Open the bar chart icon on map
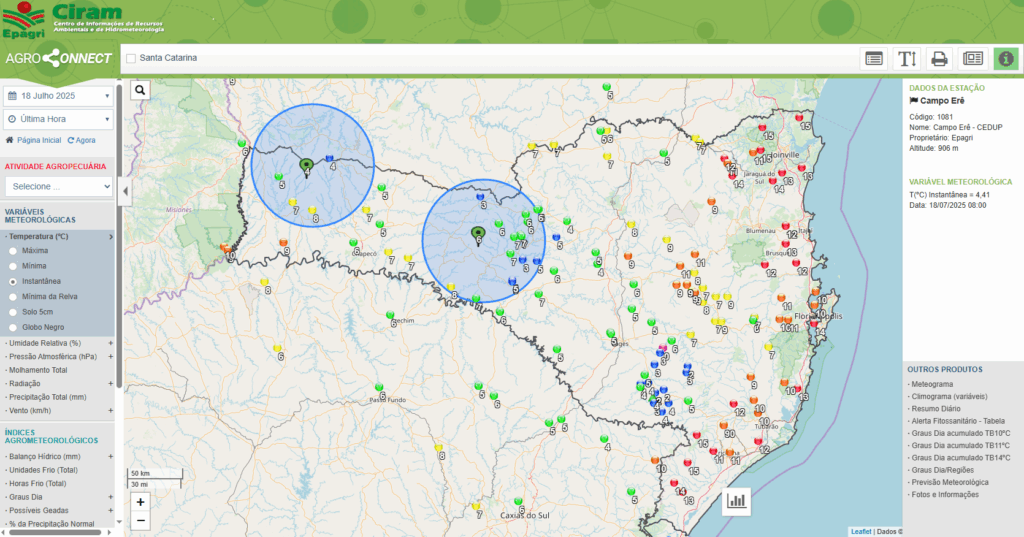1024x537 pixels. 736,501
